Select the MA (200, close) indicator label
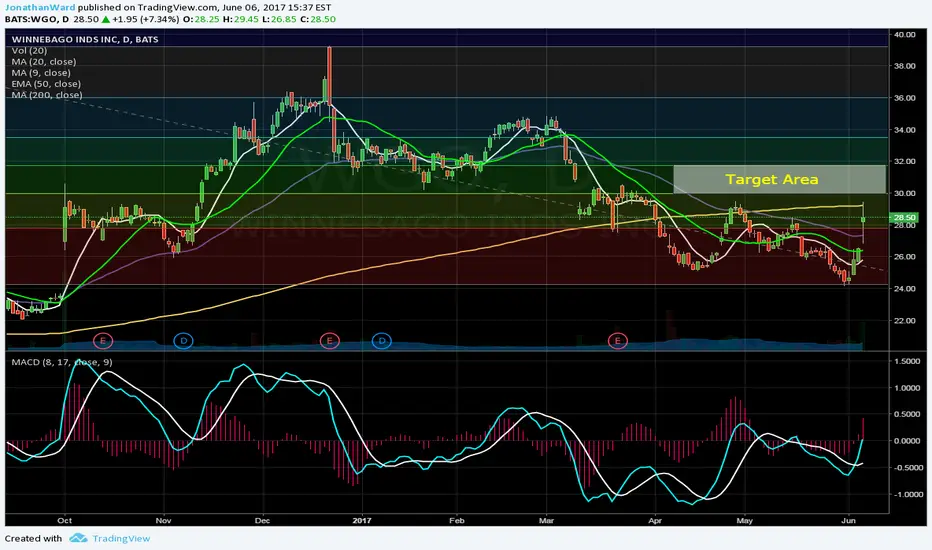 pos(47,95)
